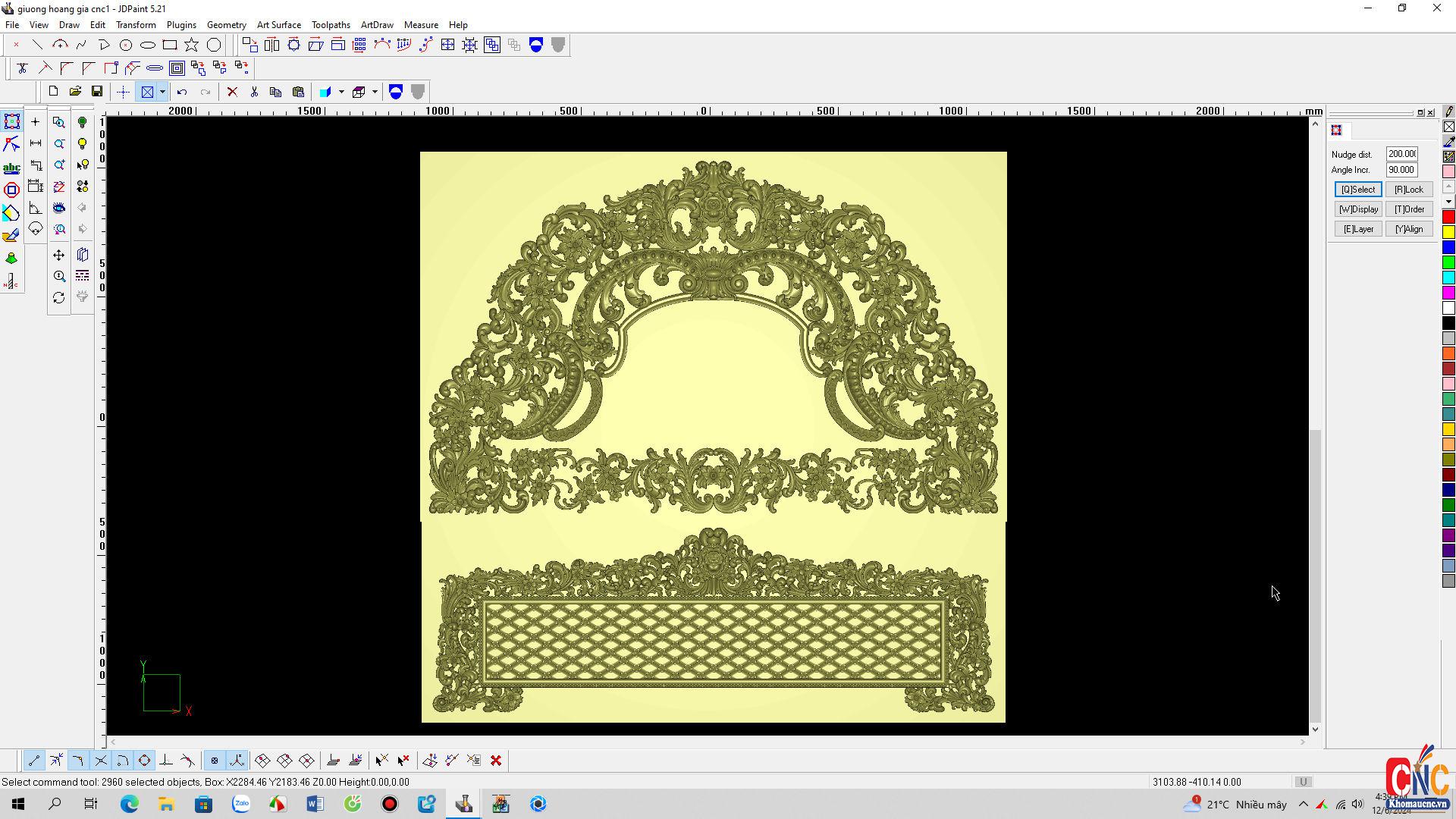Screen dimensions: 1456x819
Task: Toggle circle quadrant snap in bottom toolbar
Action: [x=144, y=761]
